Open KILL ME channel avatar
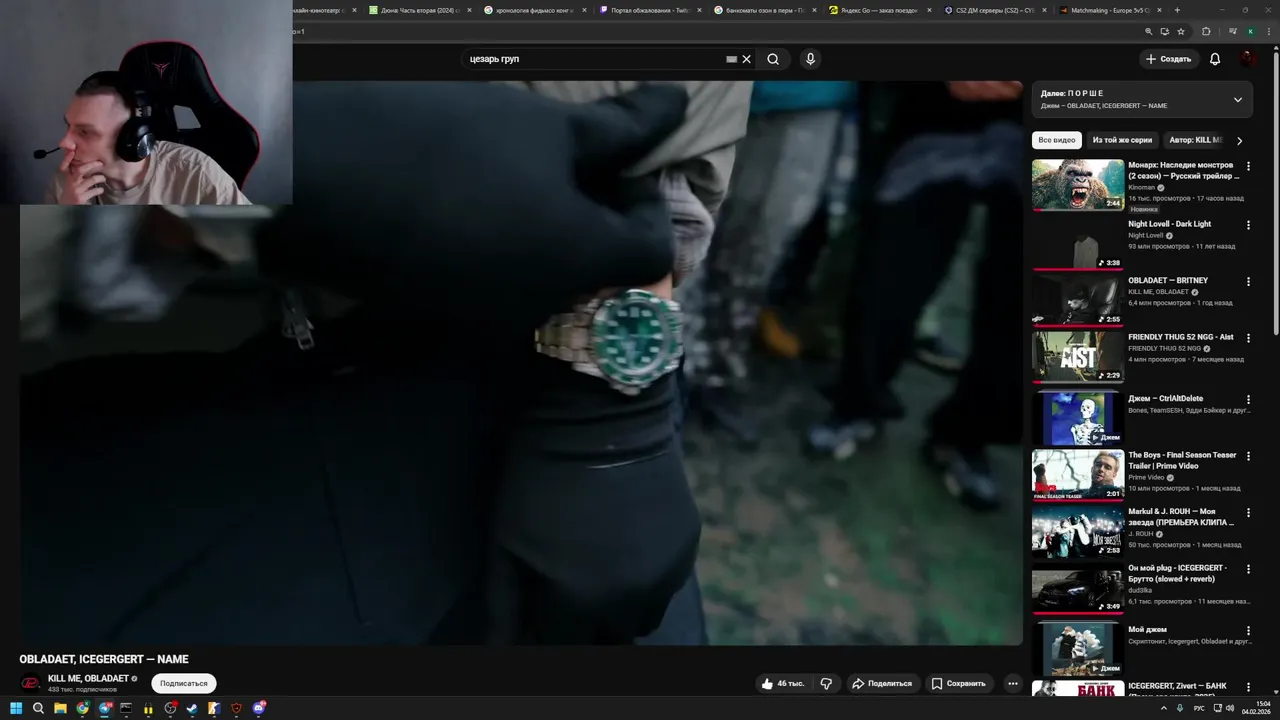This screenshot has height=720, width=1280. [x=31, y=684]
